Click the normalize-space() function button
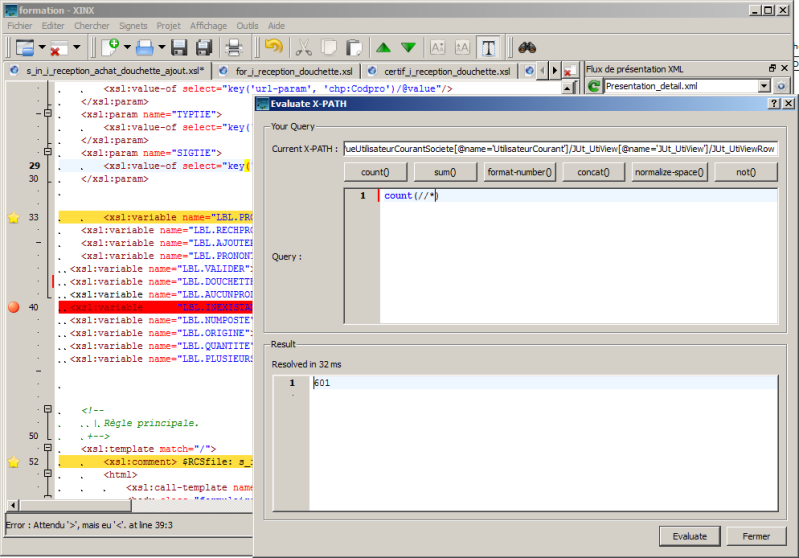 669,172
